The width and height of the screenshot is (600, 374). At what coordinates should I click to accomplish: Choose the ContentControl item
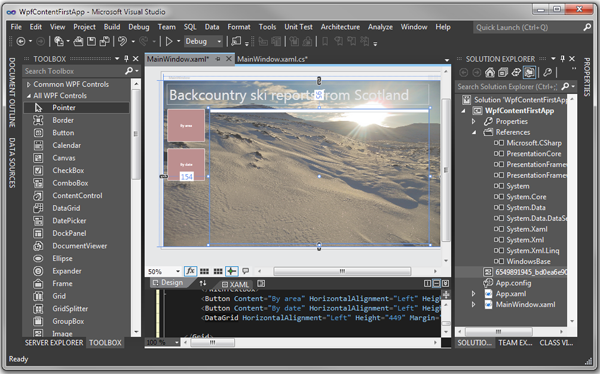77,196
